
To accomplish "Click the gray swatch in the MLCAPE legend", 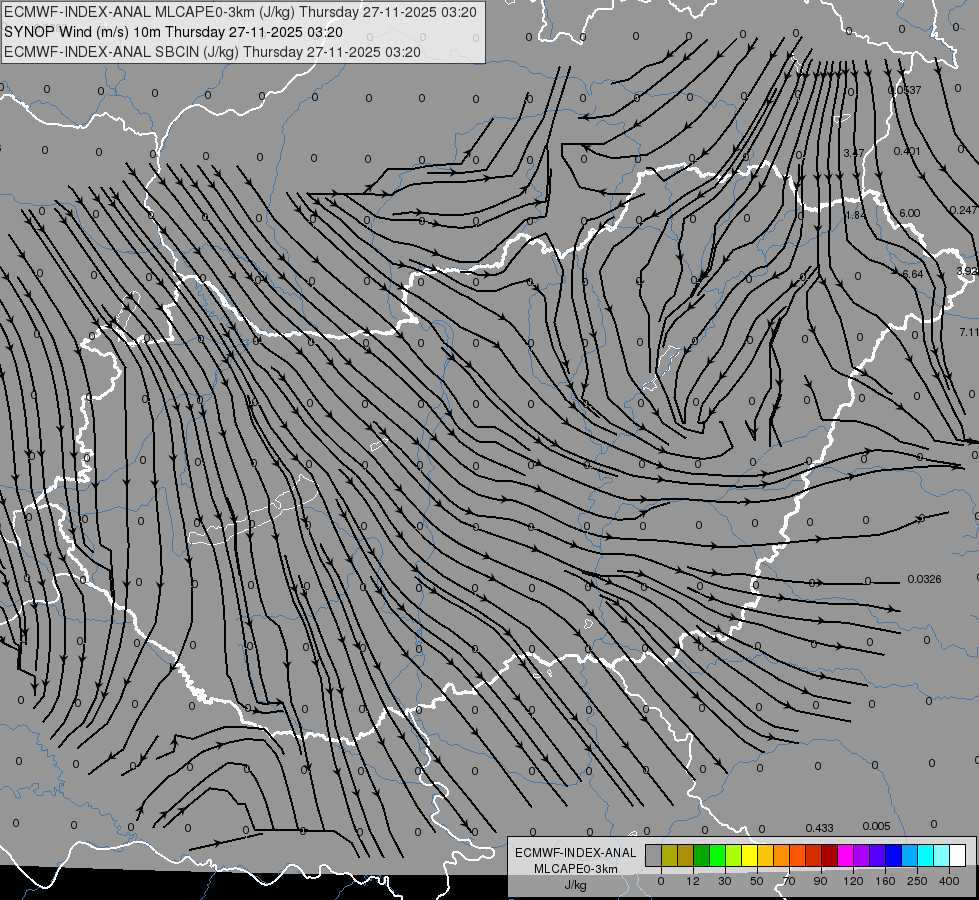I will click(x=654, y=855).
